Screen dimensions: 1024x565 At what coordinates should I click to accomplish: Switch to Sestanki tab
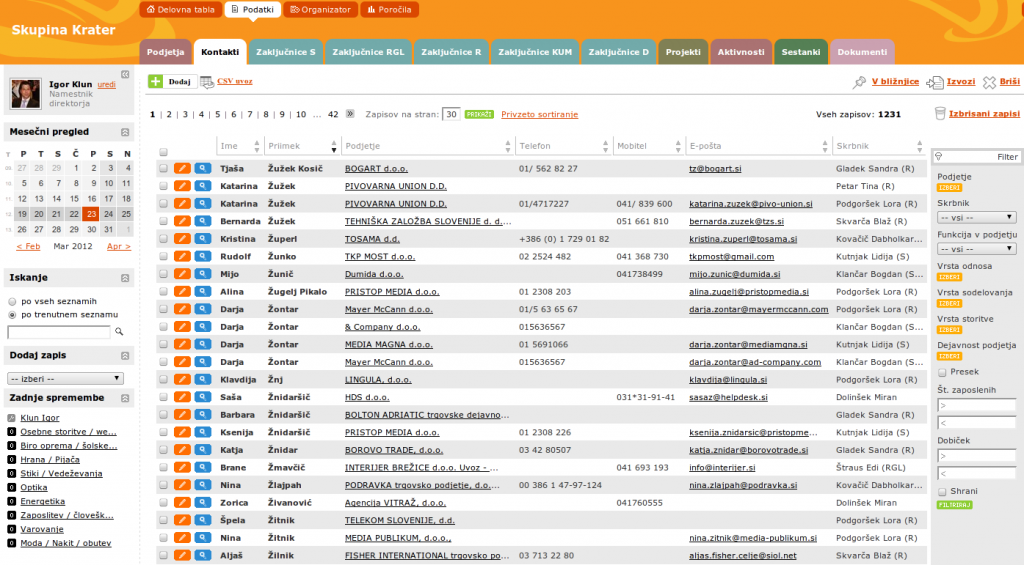click(x=801, y=52)
